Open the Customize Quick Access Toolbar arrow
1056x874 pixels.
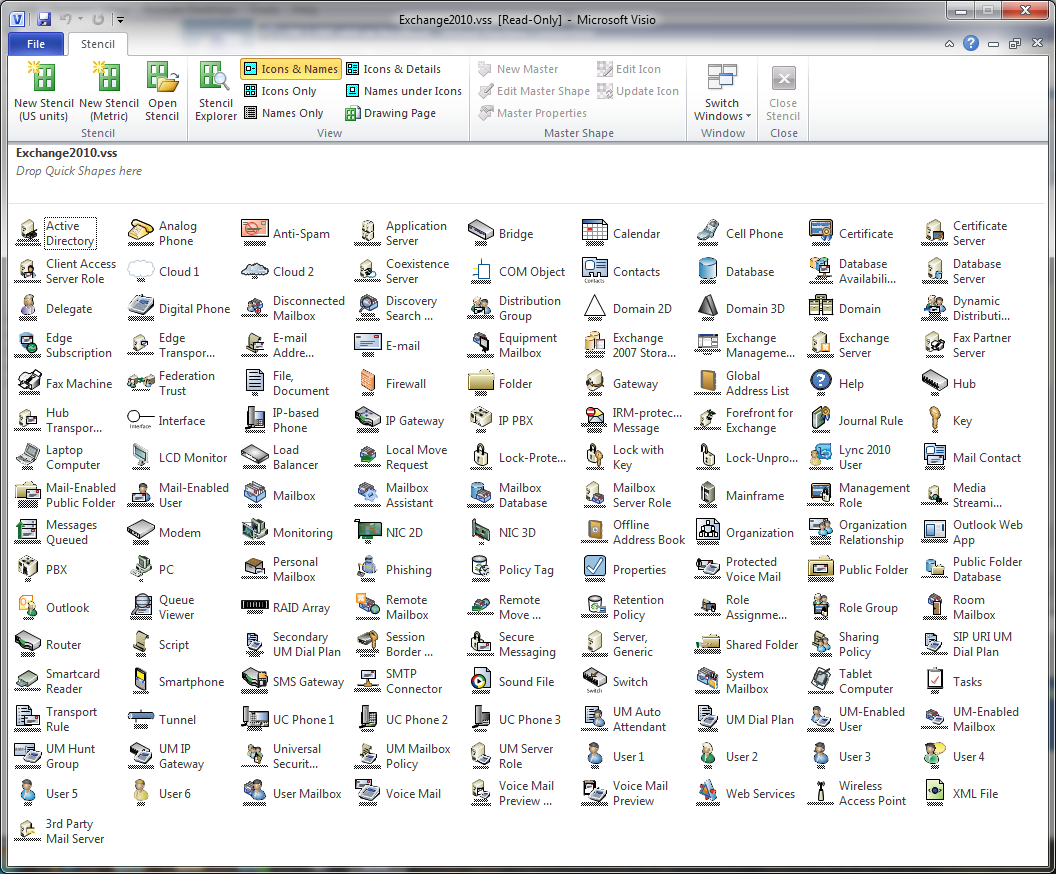coord(120,20)
